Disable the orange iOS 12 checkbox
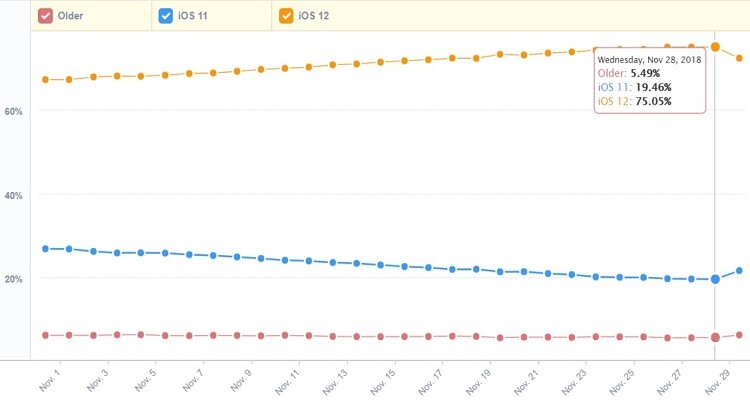The height and width of the screenshot is (400, 750). point(286,16)
